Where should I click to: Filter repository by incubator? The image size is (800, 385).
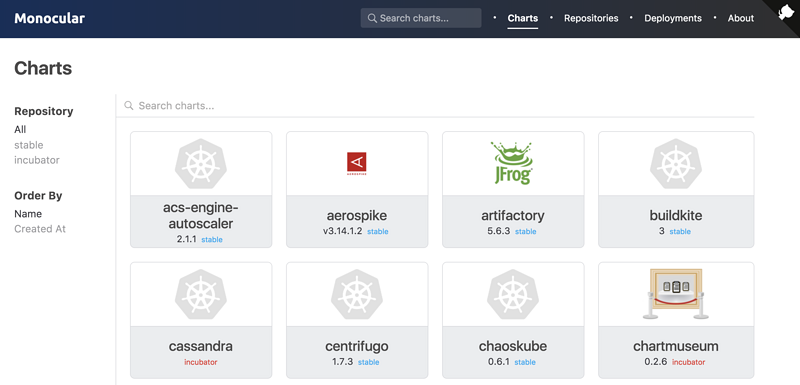tap(37, 160)
